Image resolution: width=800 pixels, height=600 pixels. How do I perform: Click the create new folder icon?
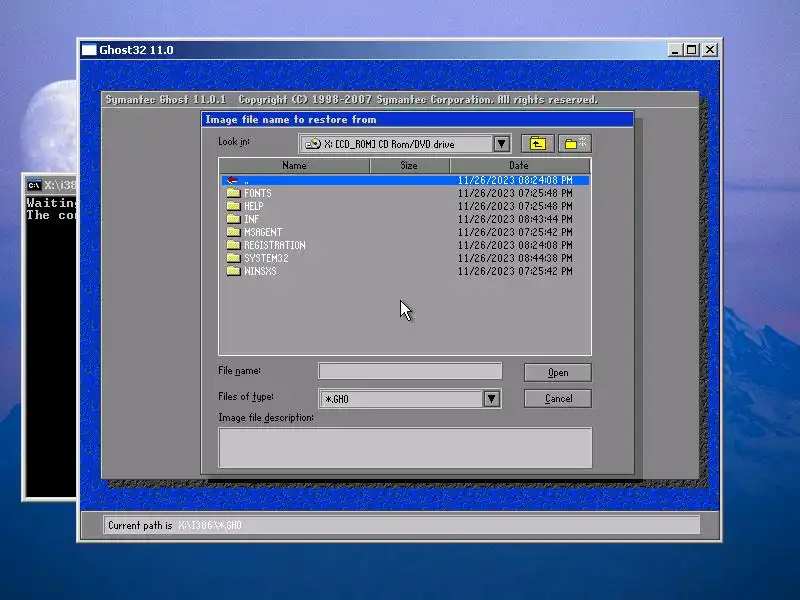coord(575,144)
